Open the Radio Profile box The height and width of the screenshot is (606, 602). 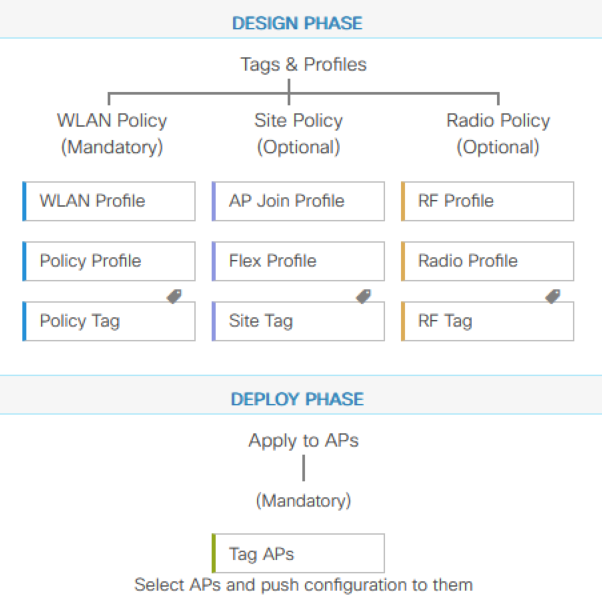(488, 261)
